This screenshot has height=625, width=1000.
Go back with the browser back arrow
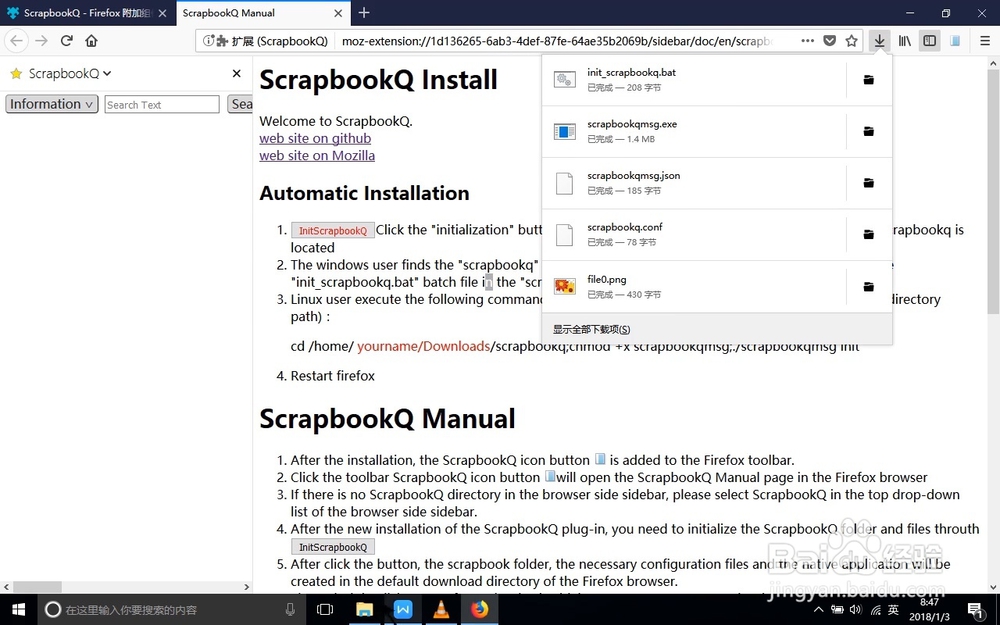(x=17, y=41)
